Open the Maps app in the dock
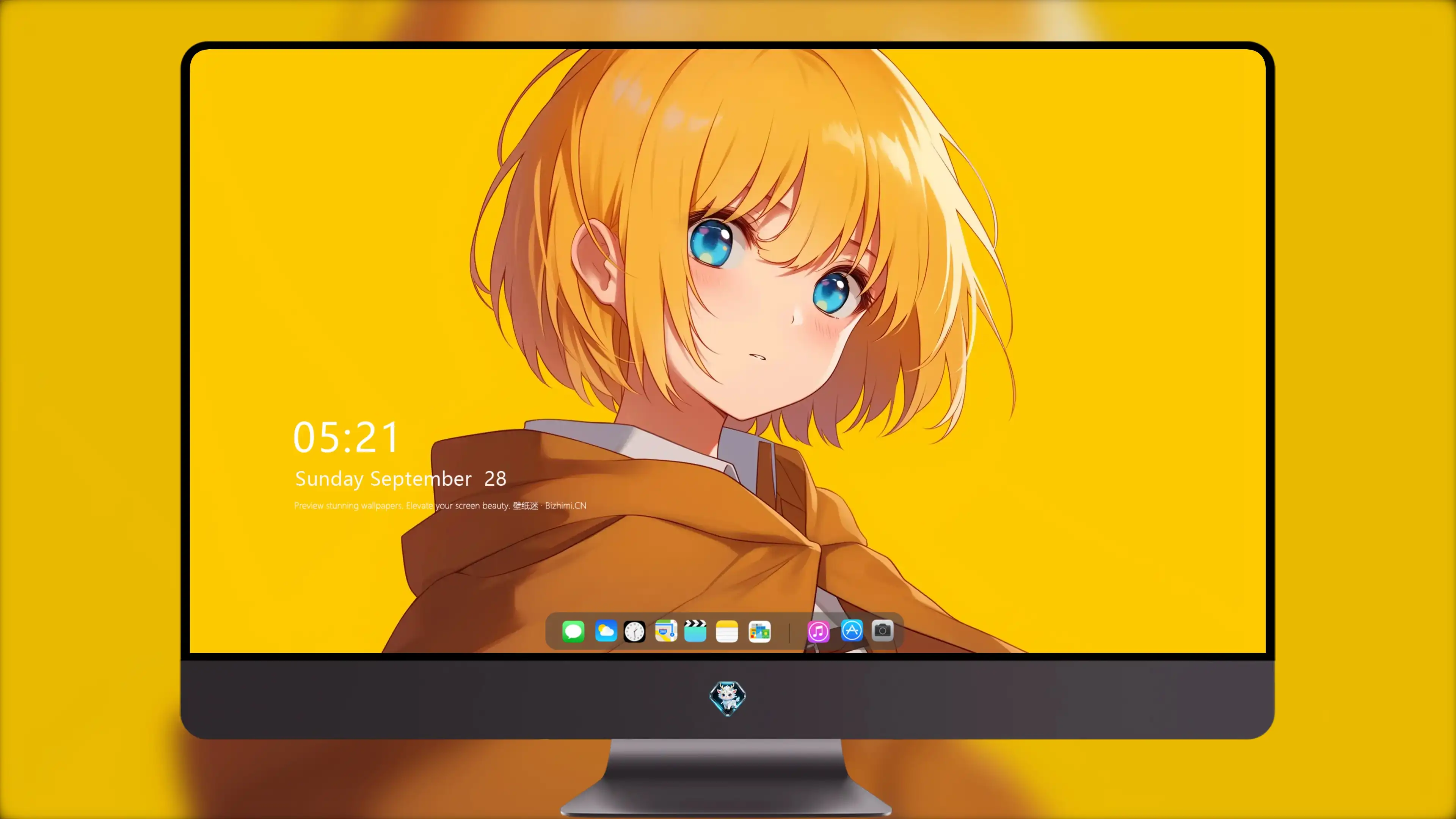This screenshot has height=819, width=1456. [666, 631]
